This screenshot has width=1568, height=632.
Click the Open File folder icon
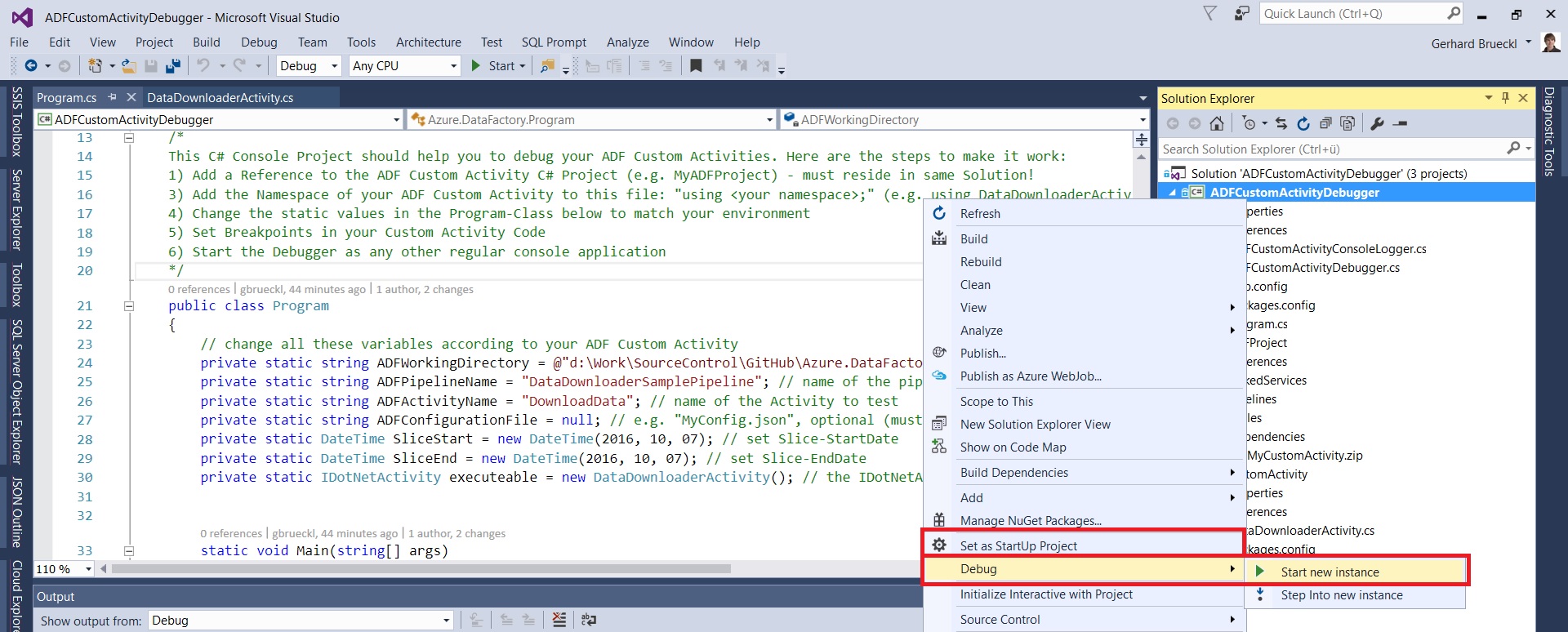point(129,65)
